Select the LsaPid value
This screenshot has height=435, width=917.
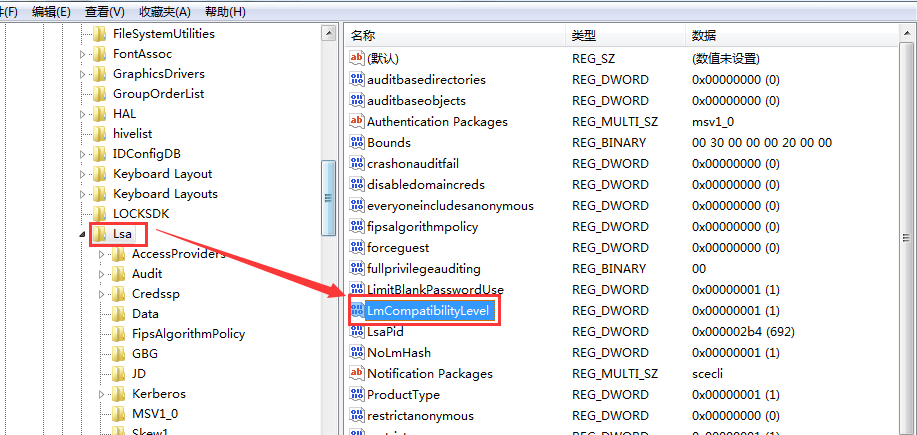click(x=385, y=332)
